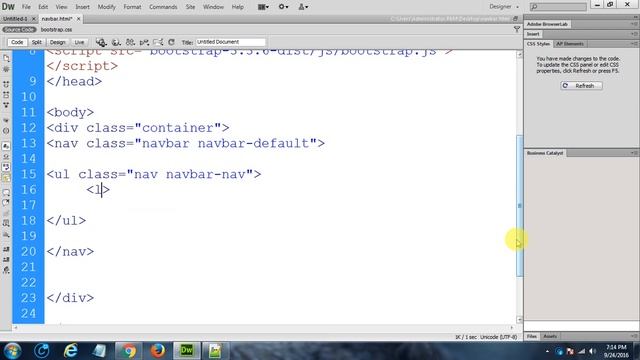Image resolution: width=640 pixels, height=360 pixels.
Task: Open the File menu
Action: (x=26, y=7)
